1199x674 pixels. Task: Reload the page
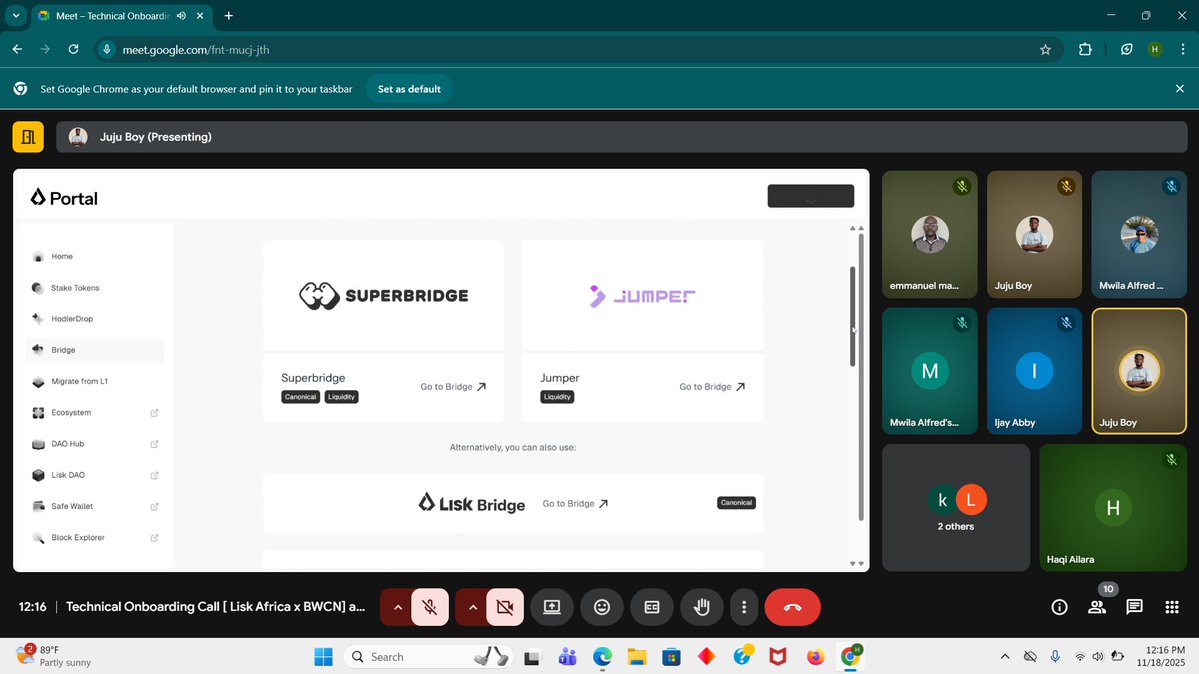tap(73, 50)
